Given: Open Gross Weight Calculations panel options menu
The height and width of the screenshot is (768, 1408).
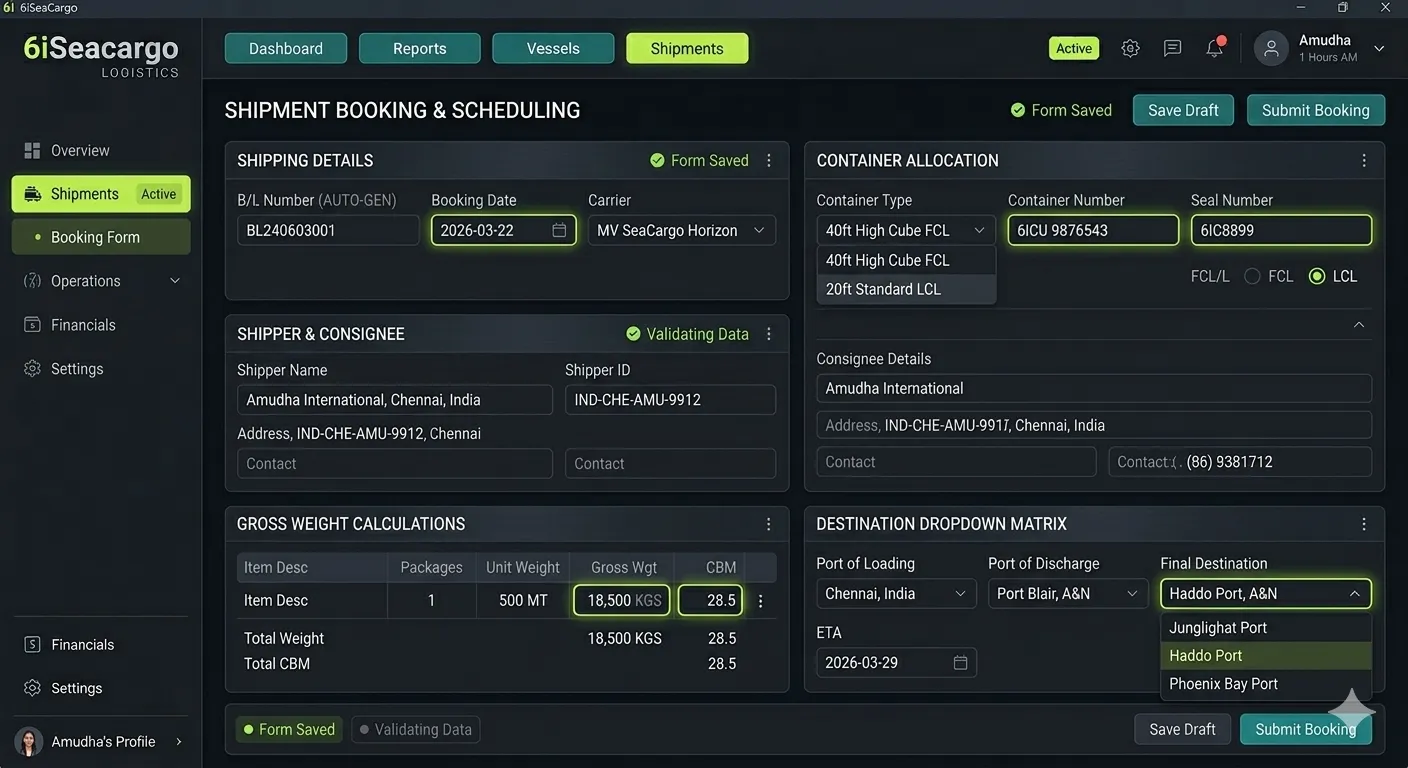Looking at the screenshot, I should click(769, 524).
